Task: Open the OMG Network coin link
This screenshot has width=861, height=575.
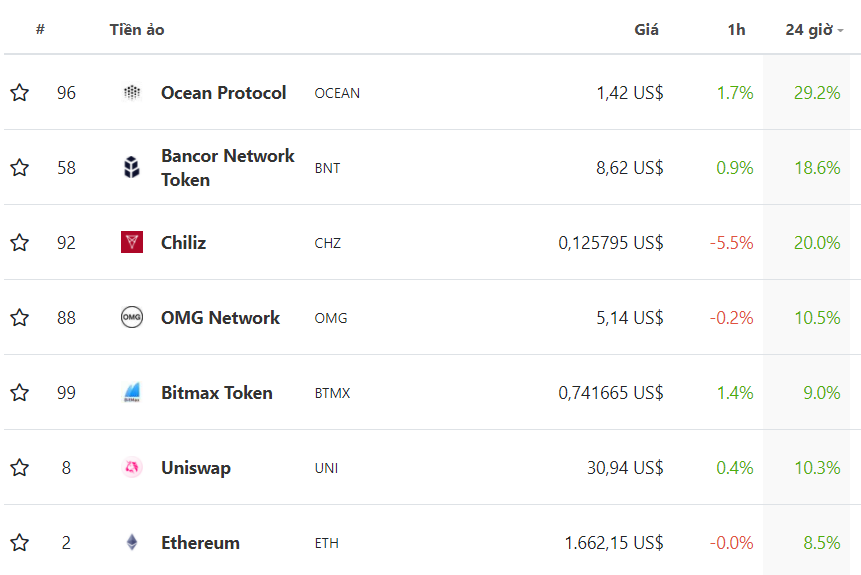Action: point(220,317)
